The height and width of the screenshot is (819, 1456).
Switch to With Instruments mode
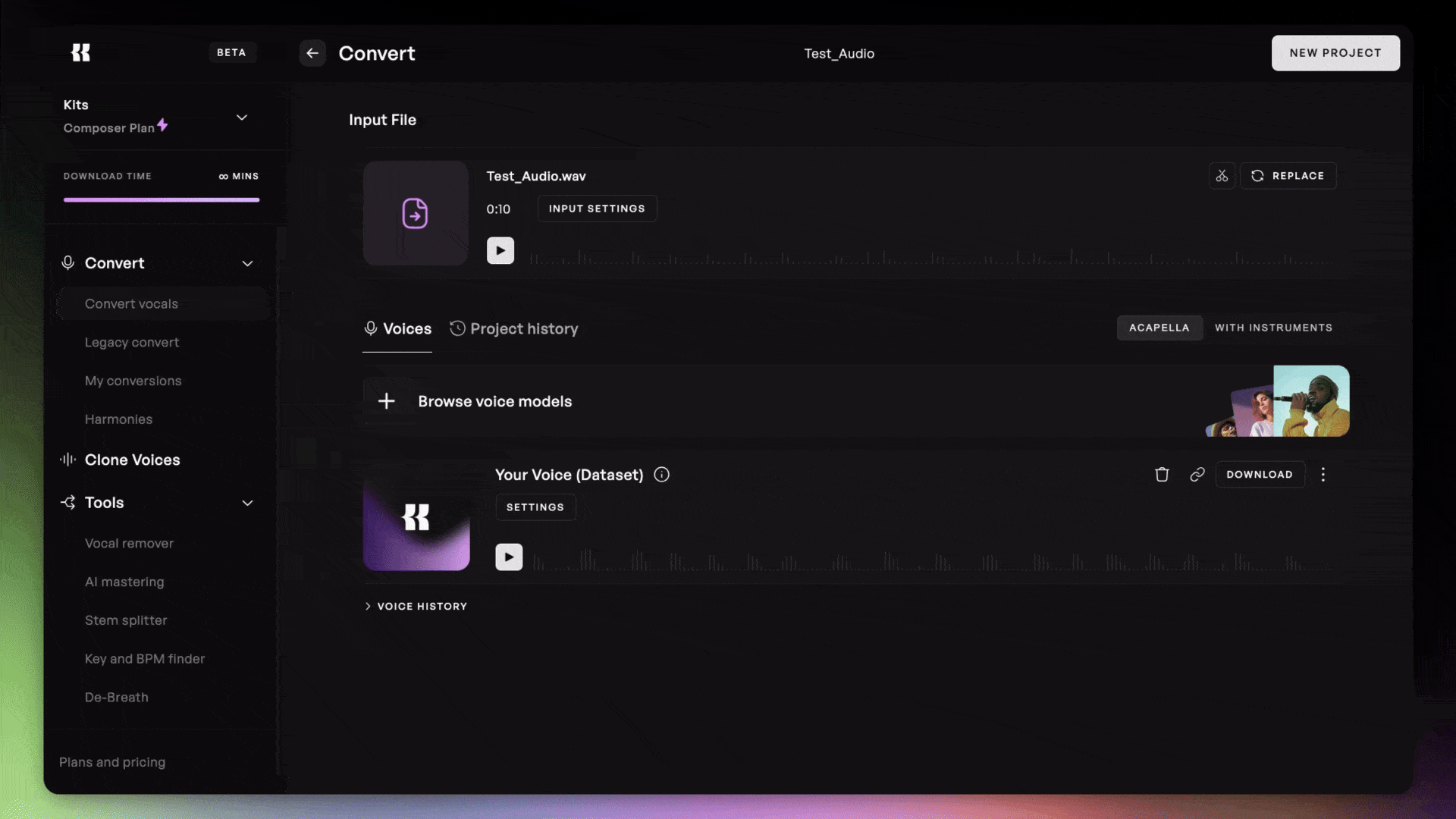click(x=1273, y=328)
